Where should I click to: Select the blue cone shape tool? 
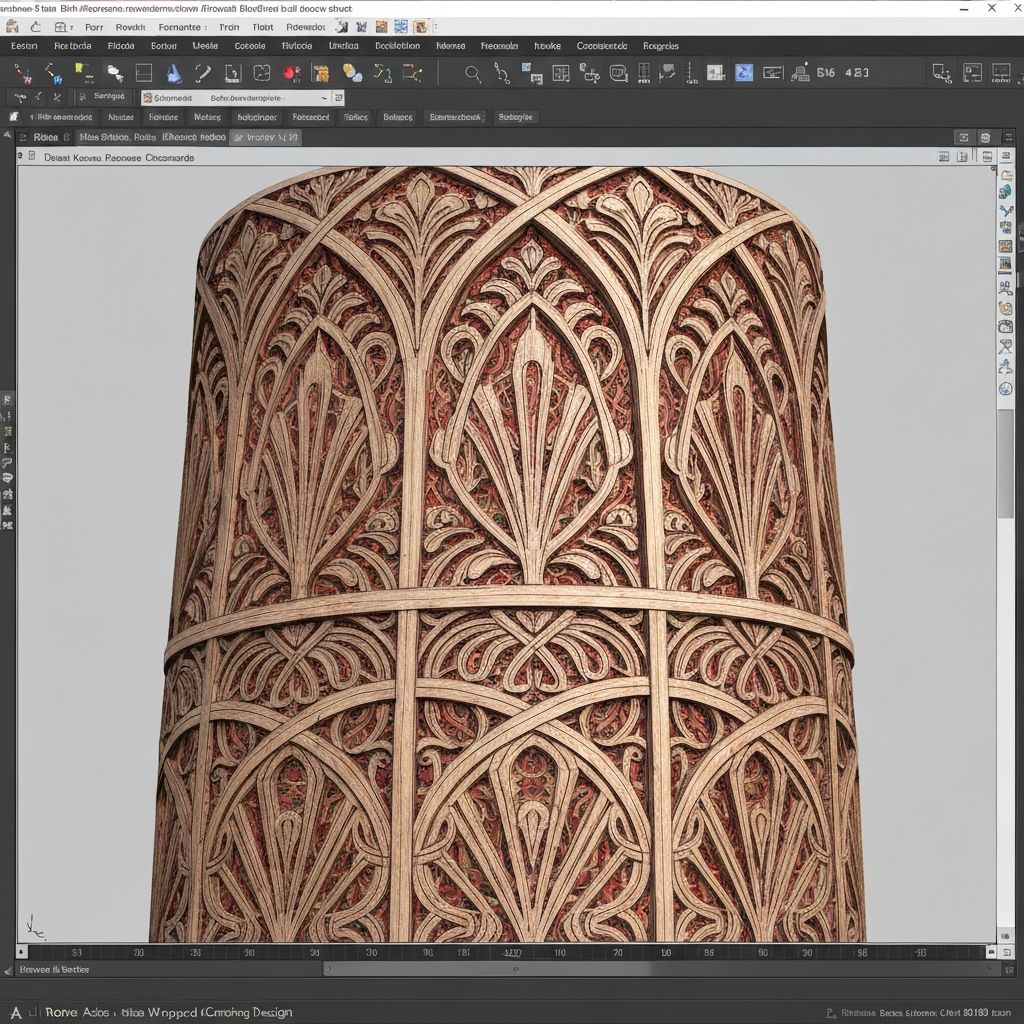(x=174, y=73)
